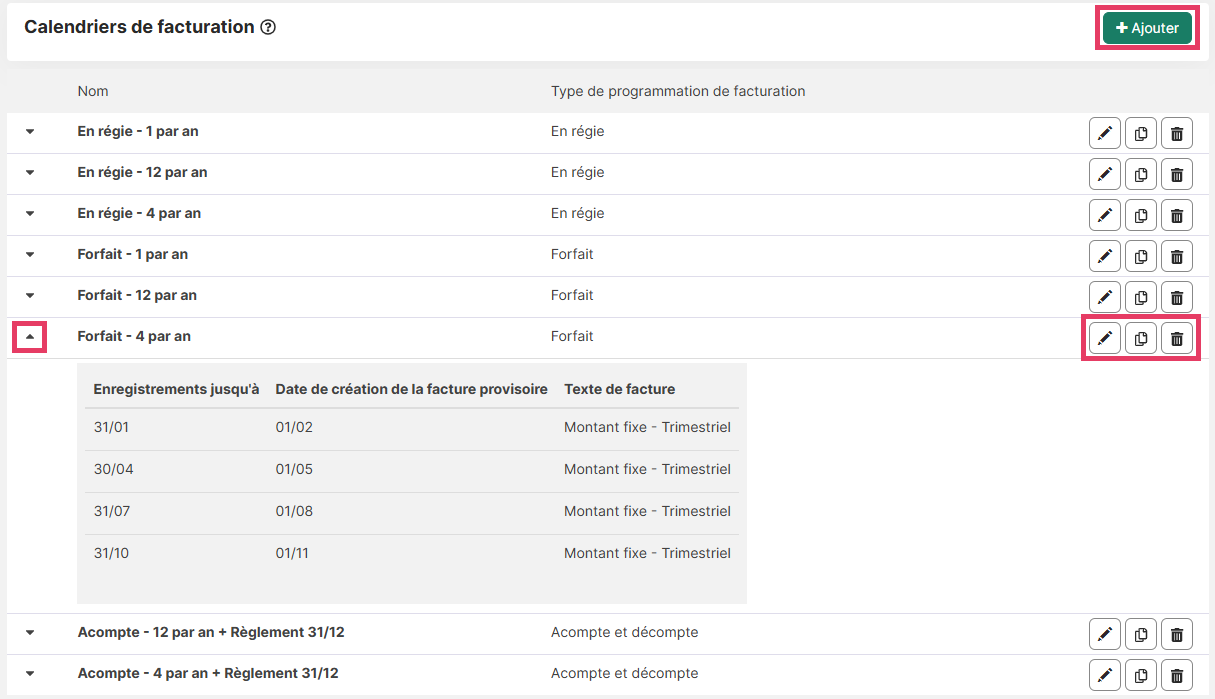Copy the "Forfait - 12 par an" calendar
1215x699 pixels.
coord(1140,297)
